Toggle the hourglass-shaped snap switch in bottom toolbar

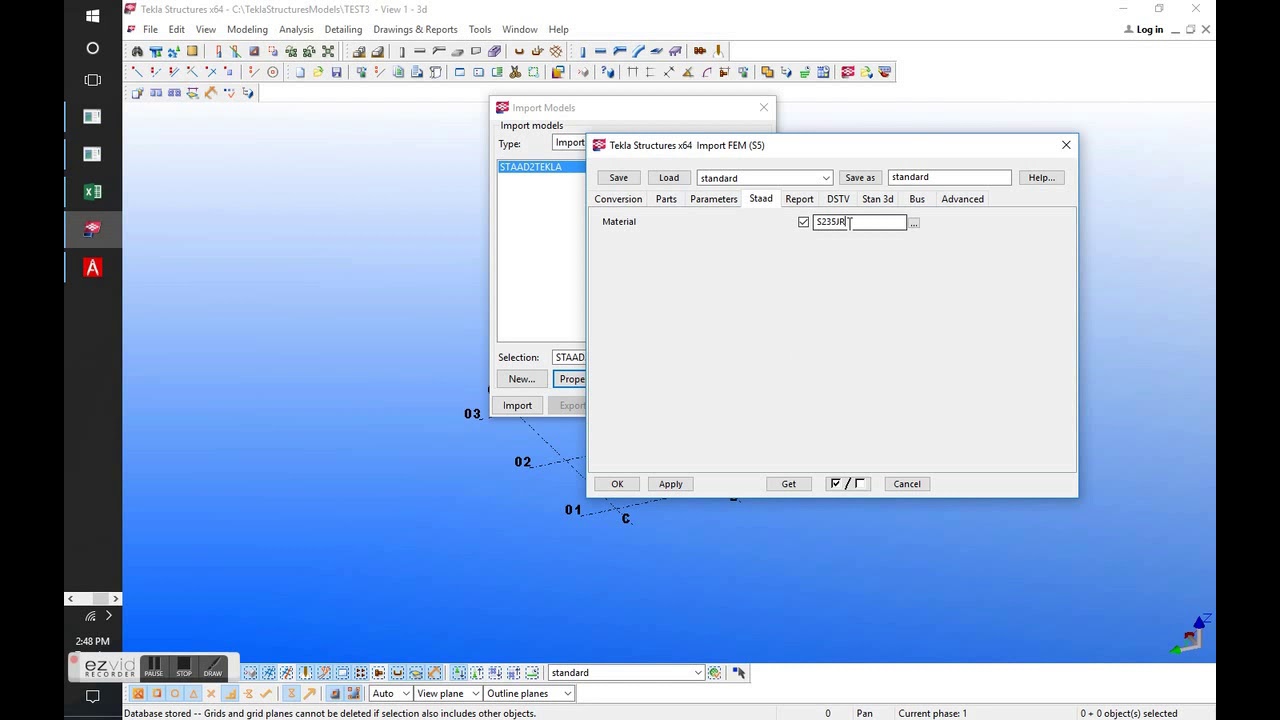(291, 693)
